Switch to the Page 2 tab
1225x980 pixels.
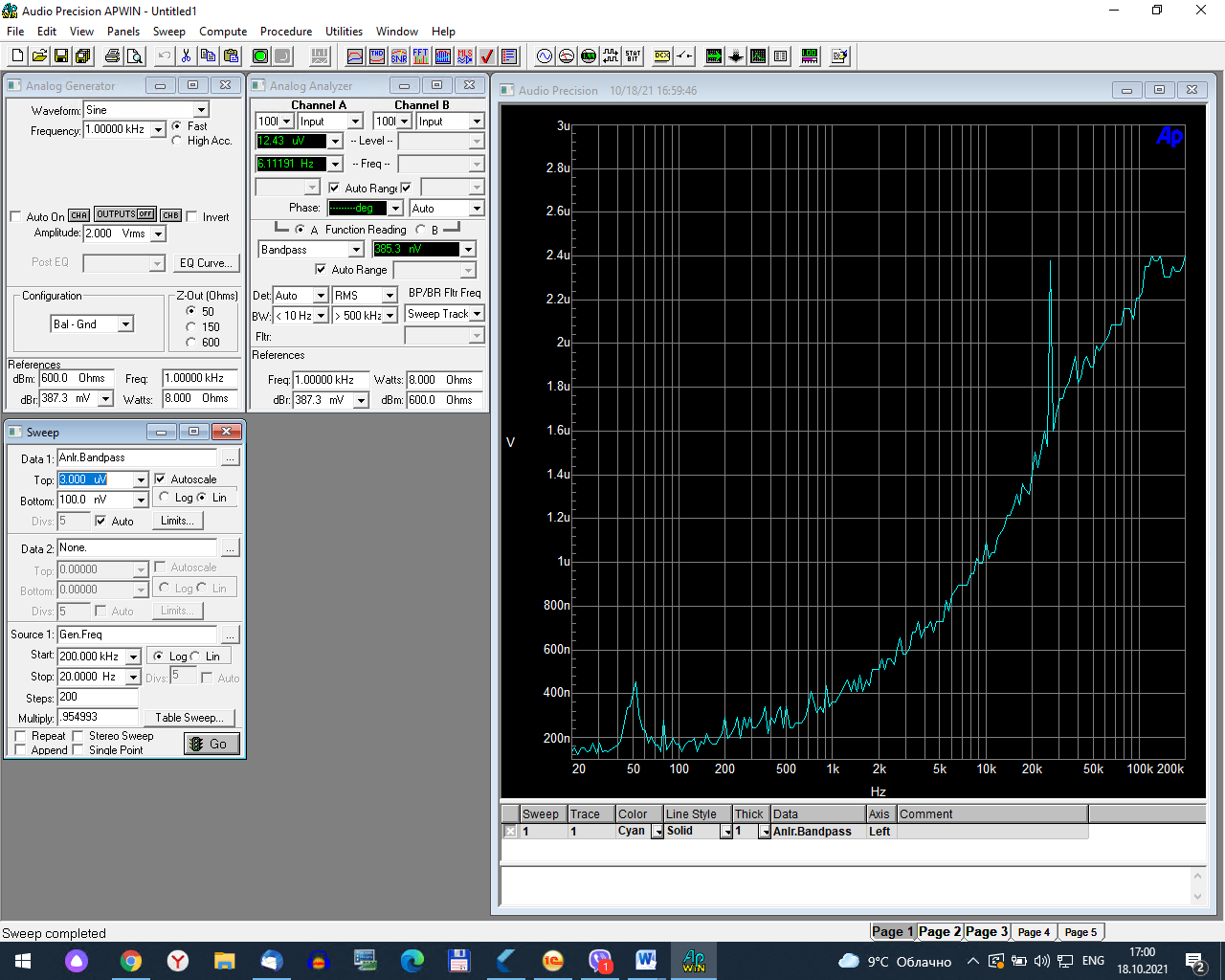point(940,931)
